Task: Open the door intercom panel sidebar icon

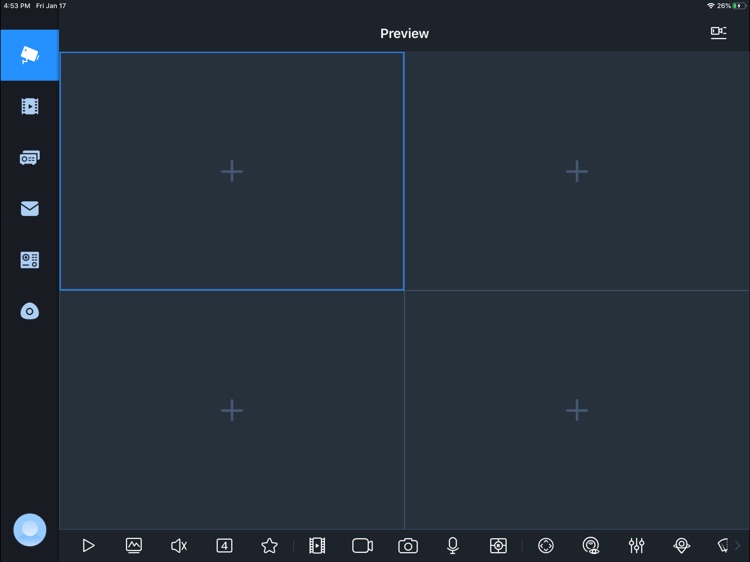Action: (x=30, y=260)
